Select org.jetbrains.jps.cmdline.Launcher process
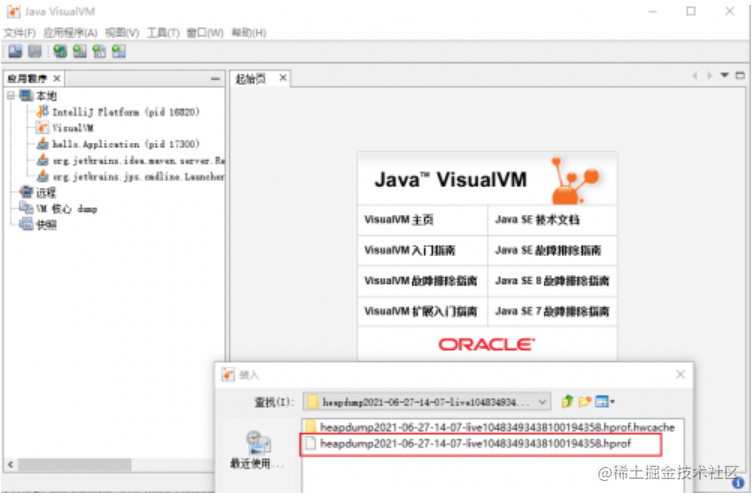755x497 pixels. 139,177
